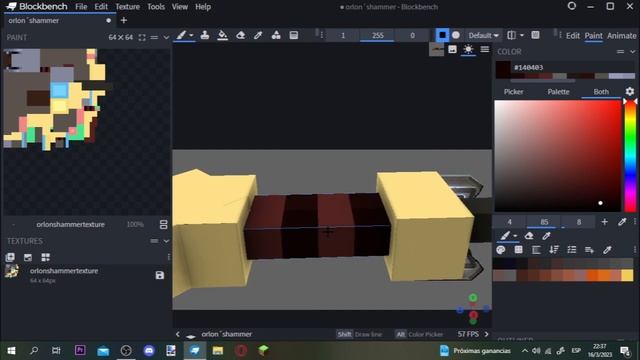Collapse the Textures panel chevron
Screen dimensions: 640x360
pyautogui.click(x=166, y=241)
